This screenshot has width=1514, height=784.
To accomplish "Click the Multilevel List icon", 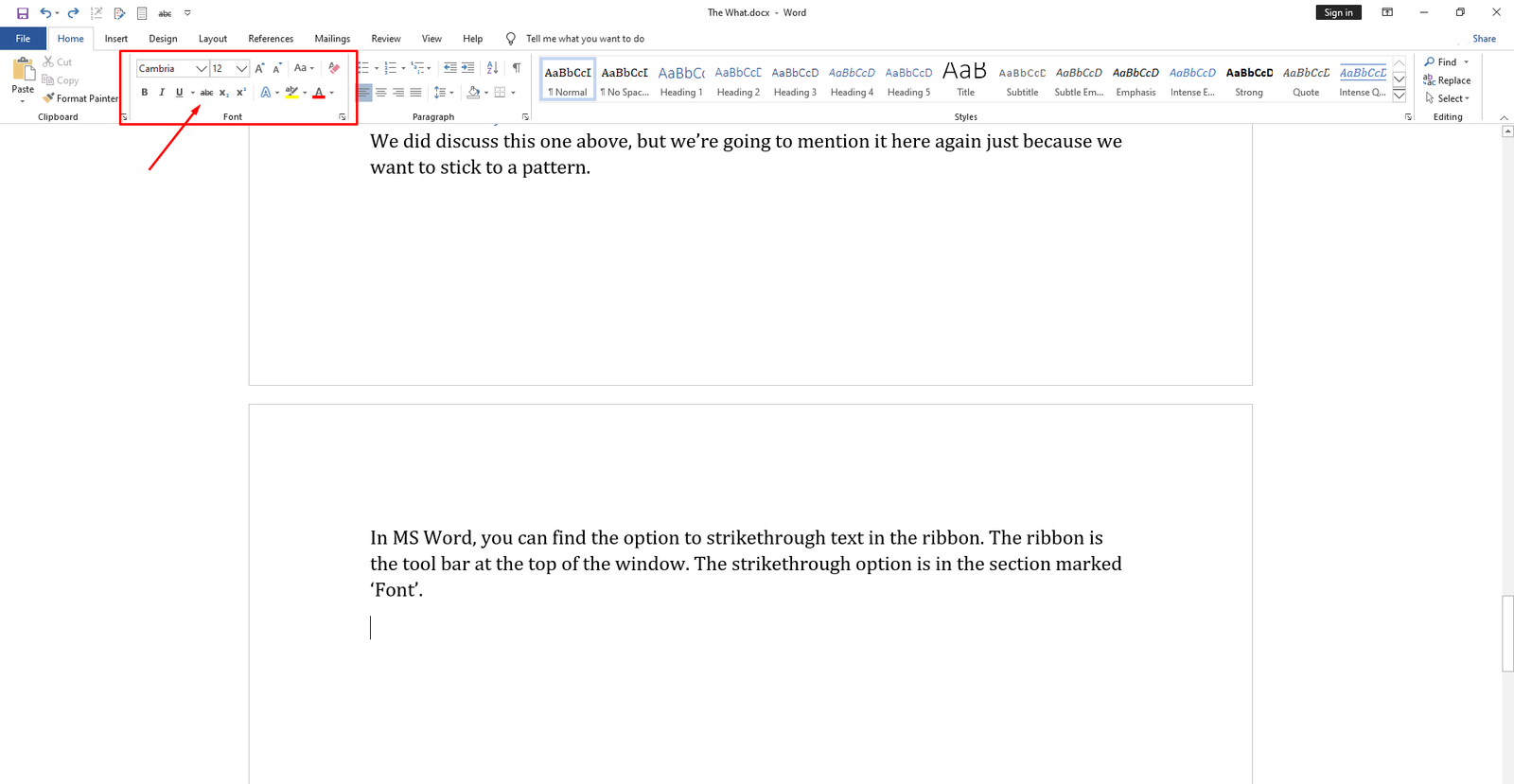I will (x=417, y=68).
